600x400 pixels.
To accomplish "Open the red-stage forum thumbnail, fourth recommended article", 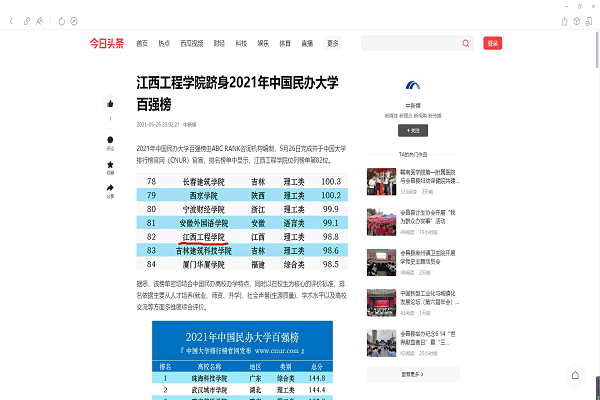I will point(382,303).
